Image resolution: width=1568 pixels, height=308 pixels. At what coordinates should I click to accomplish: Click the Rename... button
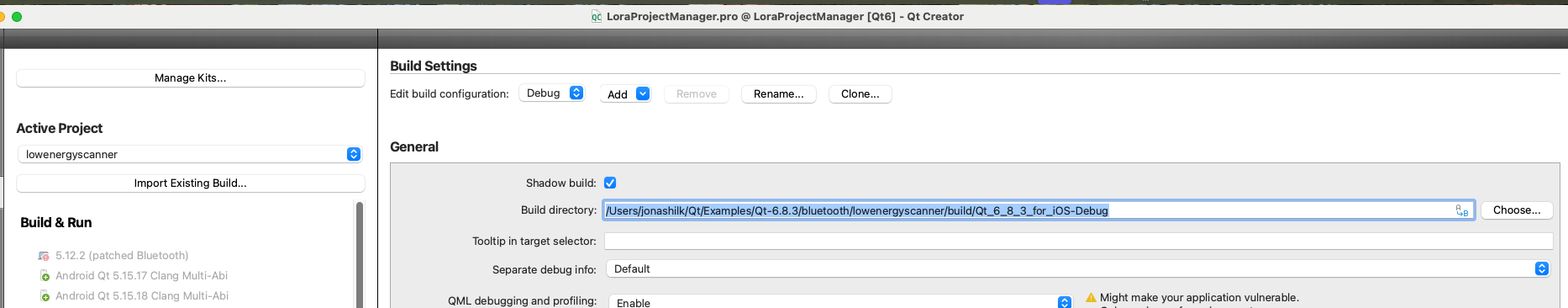[x=779, y=94]
